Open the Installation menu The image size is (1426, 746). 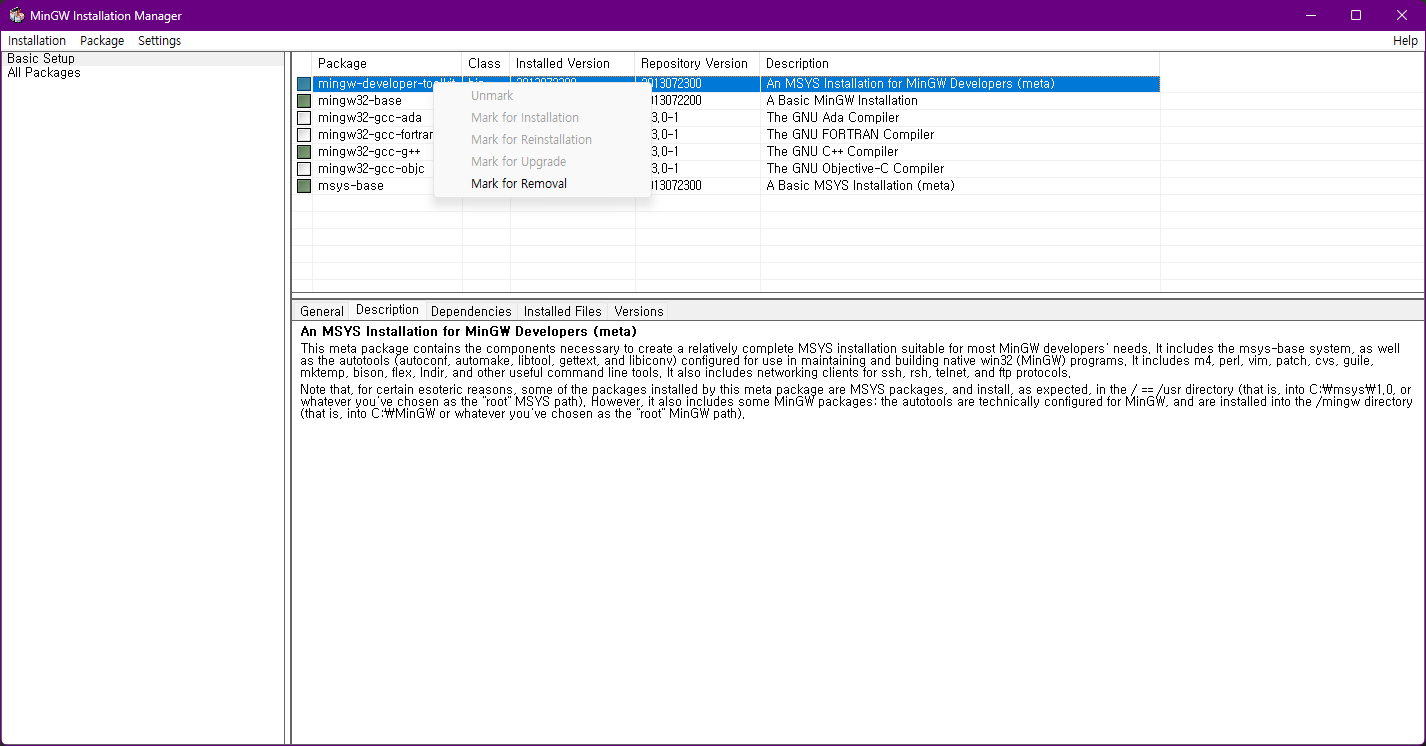click(37, 41)
